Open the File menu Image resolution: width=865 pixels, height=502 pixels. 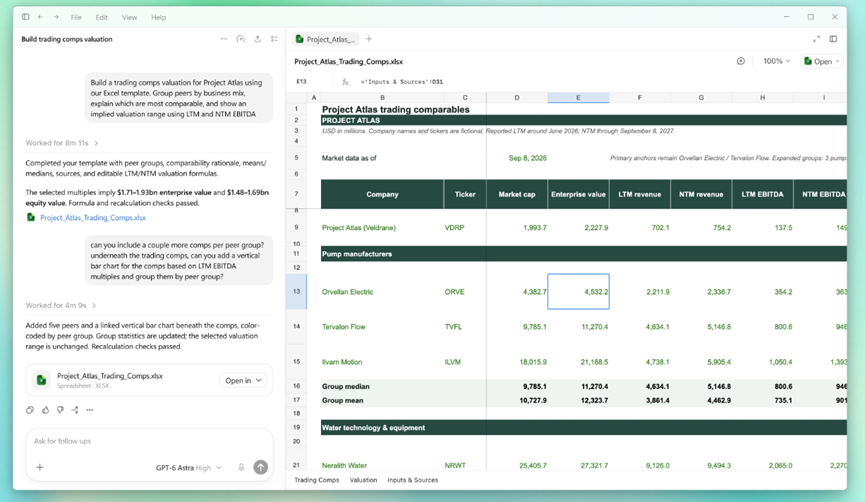(x=76, y=17)
